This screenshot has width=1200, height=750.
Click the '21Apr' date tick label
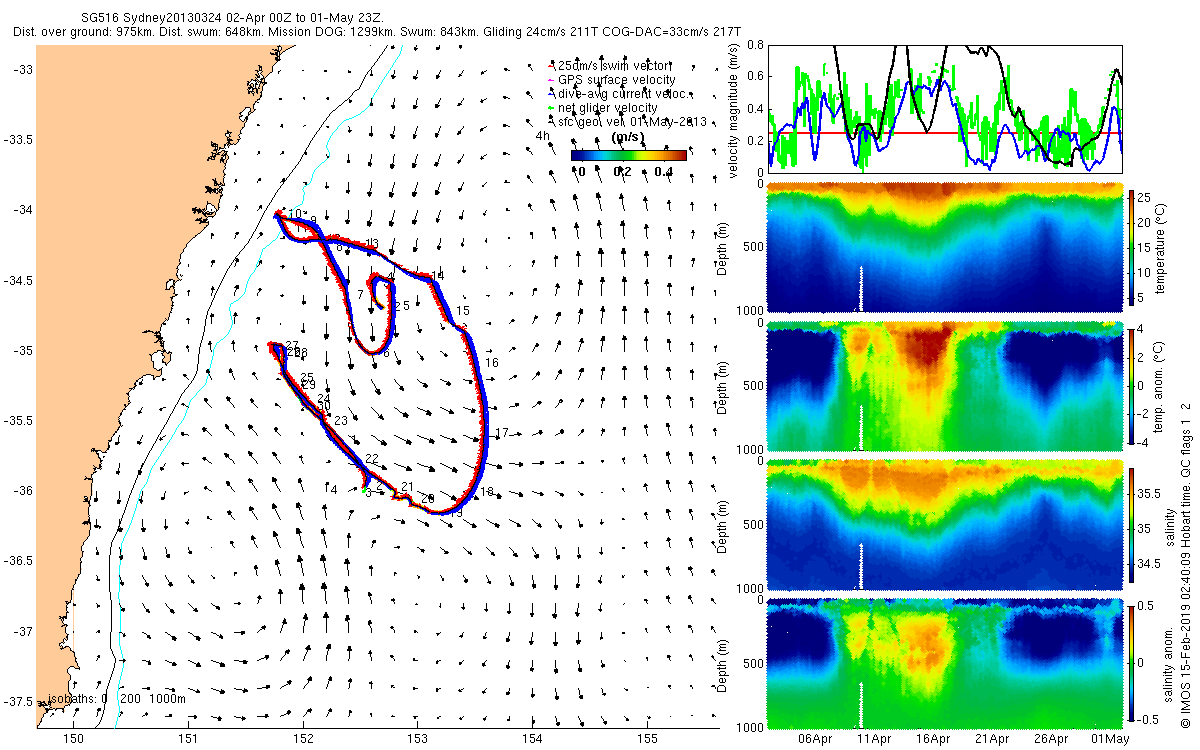tap(993, 739)
